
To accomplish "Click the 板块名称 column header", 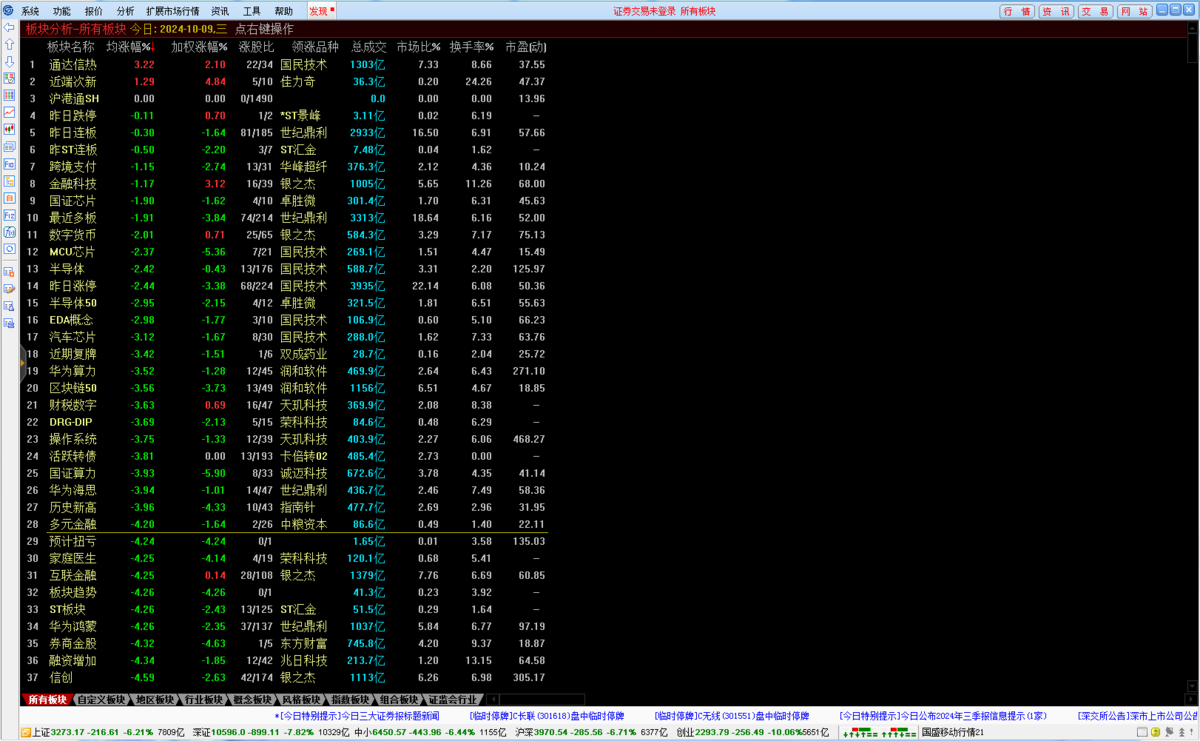I will (x=71, y=47).
